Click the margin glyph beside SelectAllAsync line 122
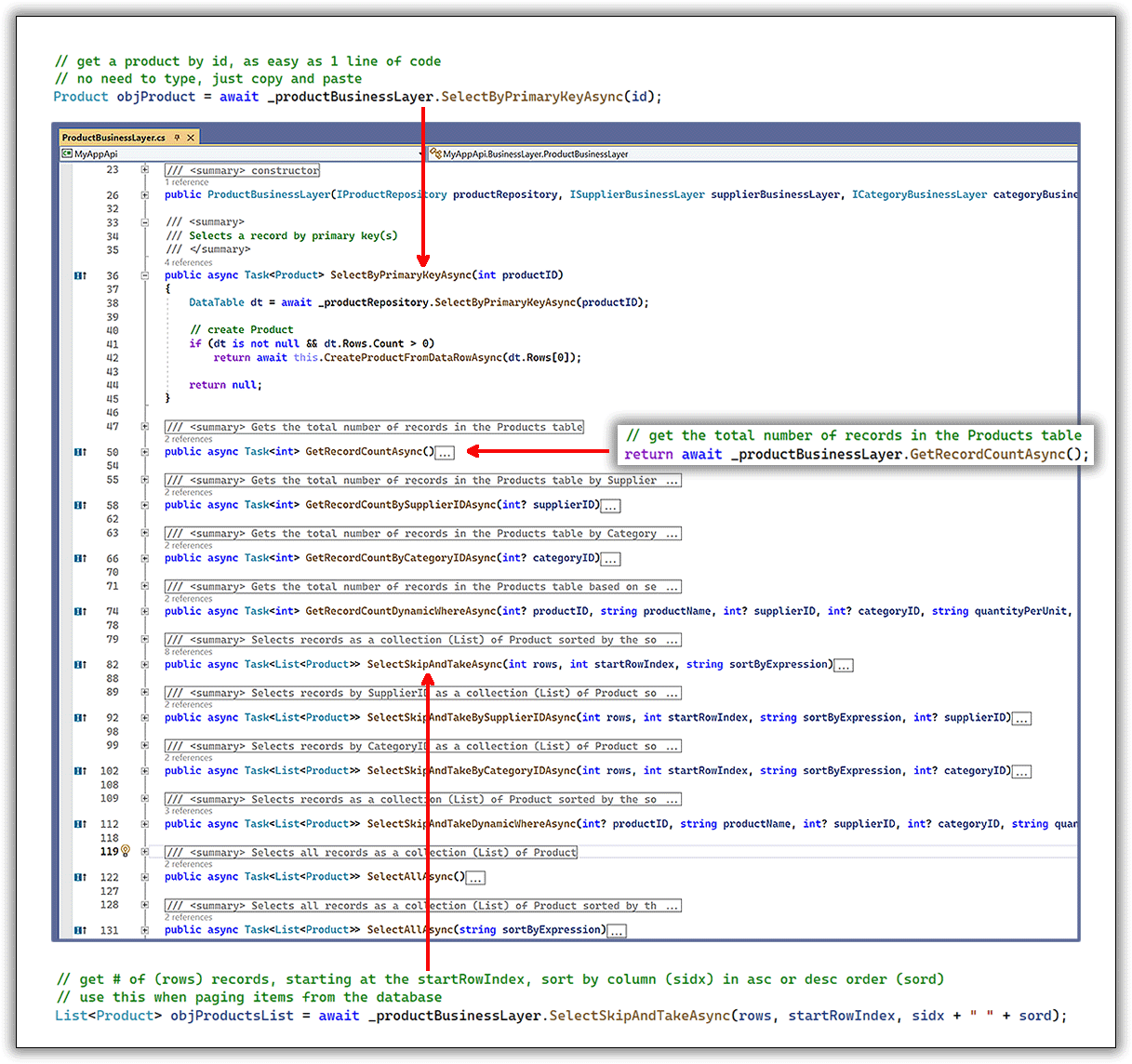Screen dimensions: 1132x1064 pyautogui.click(x=80, y=876)
